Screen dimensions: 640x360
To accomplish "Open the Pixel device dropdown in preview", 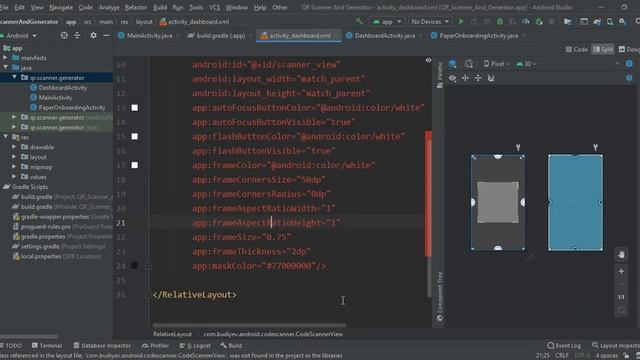I will point(497,64).
